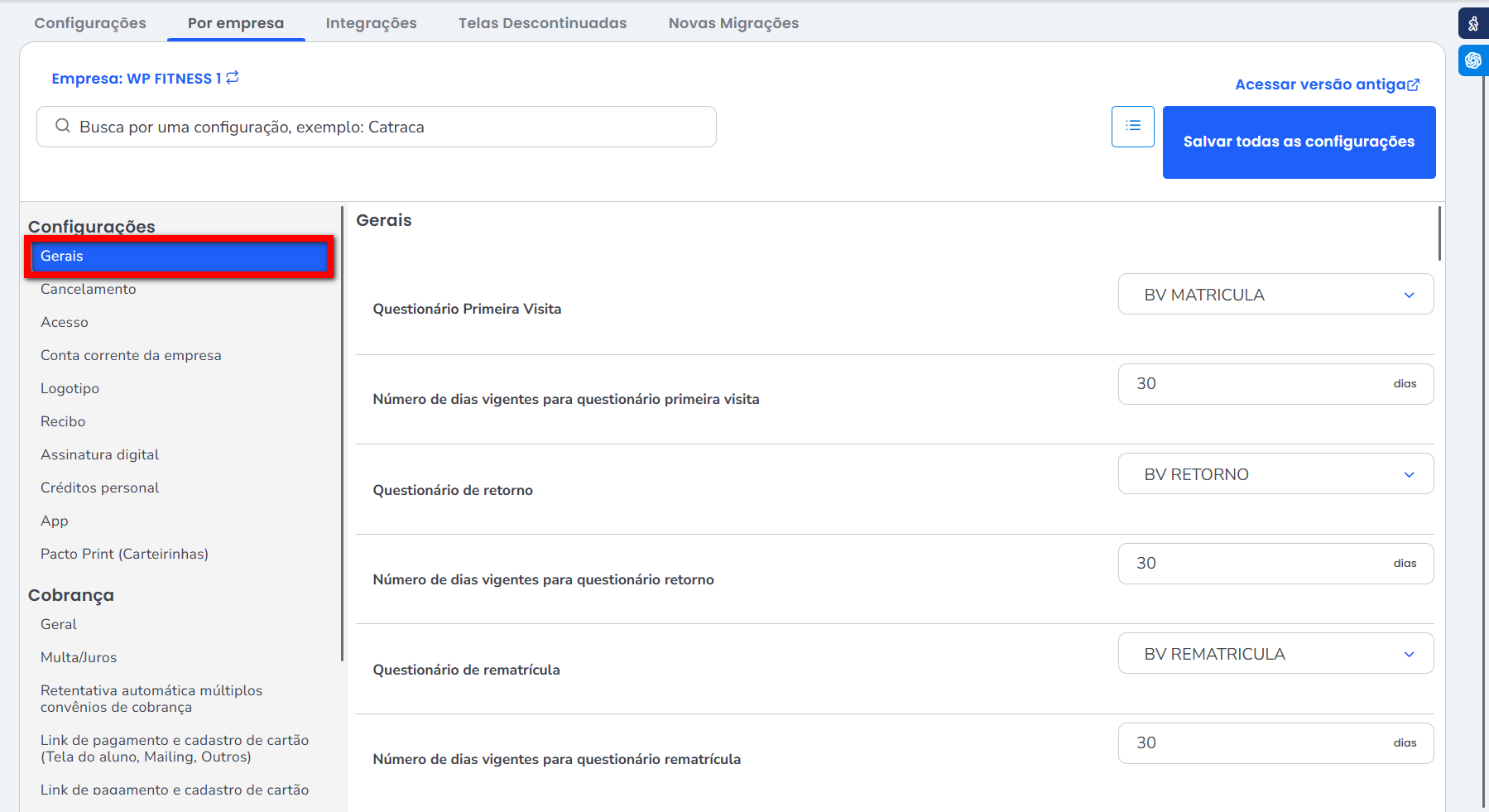This screenshot has height=812, width=1489.
Task: Open the AI assistant icon on right edge
Action: coord(1472,60)
